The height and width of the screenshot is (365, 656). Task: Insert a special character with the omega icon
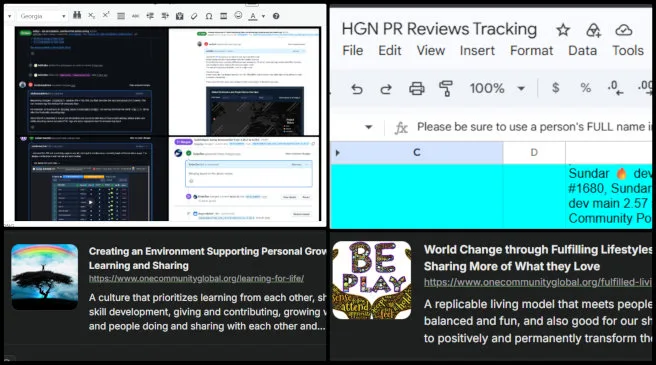pyautogui.click(x=209, y=16)
